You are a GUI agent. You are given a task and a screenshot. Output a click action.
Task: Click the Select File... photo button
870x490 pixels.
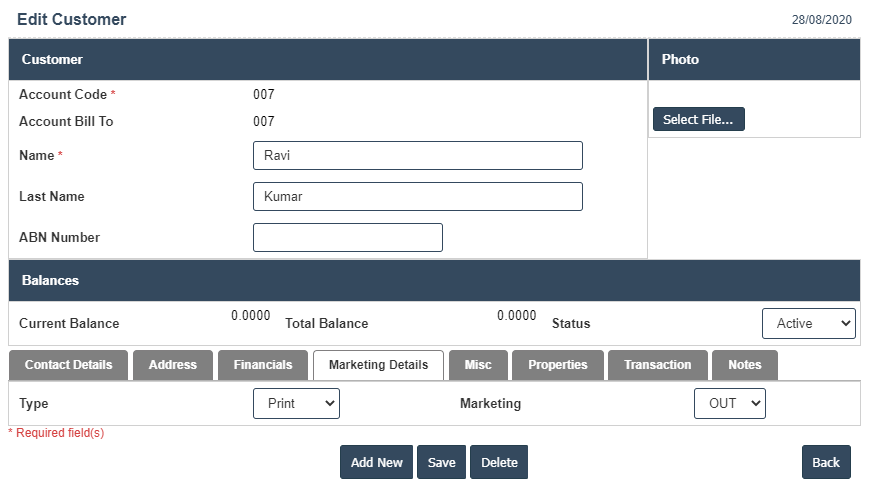tap(698, 119)
